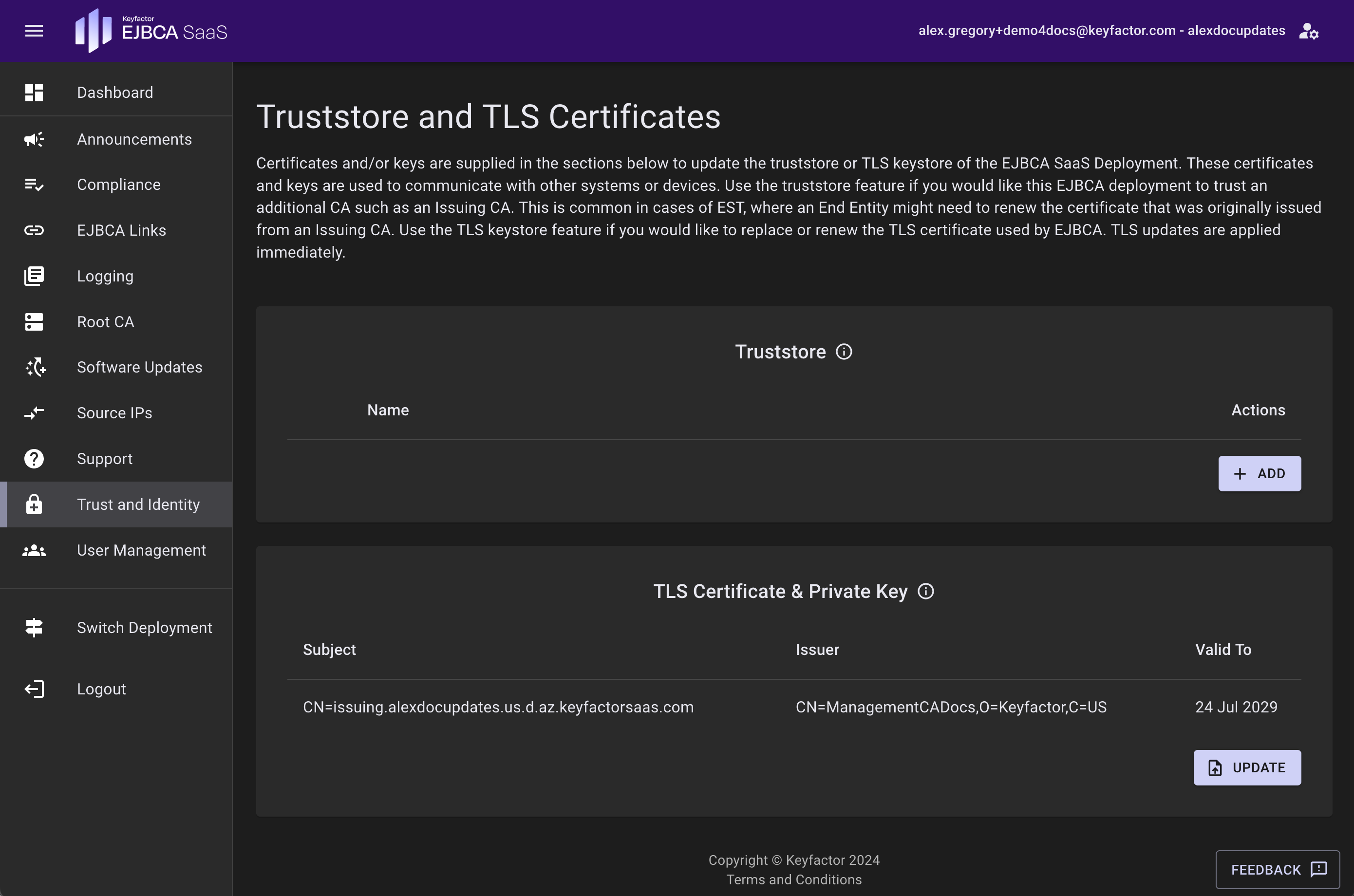This screenshot has height=896, width=1354.
Task: Click the Keyfactor EJBCA SaaS logo
Action: coord(151,31)
